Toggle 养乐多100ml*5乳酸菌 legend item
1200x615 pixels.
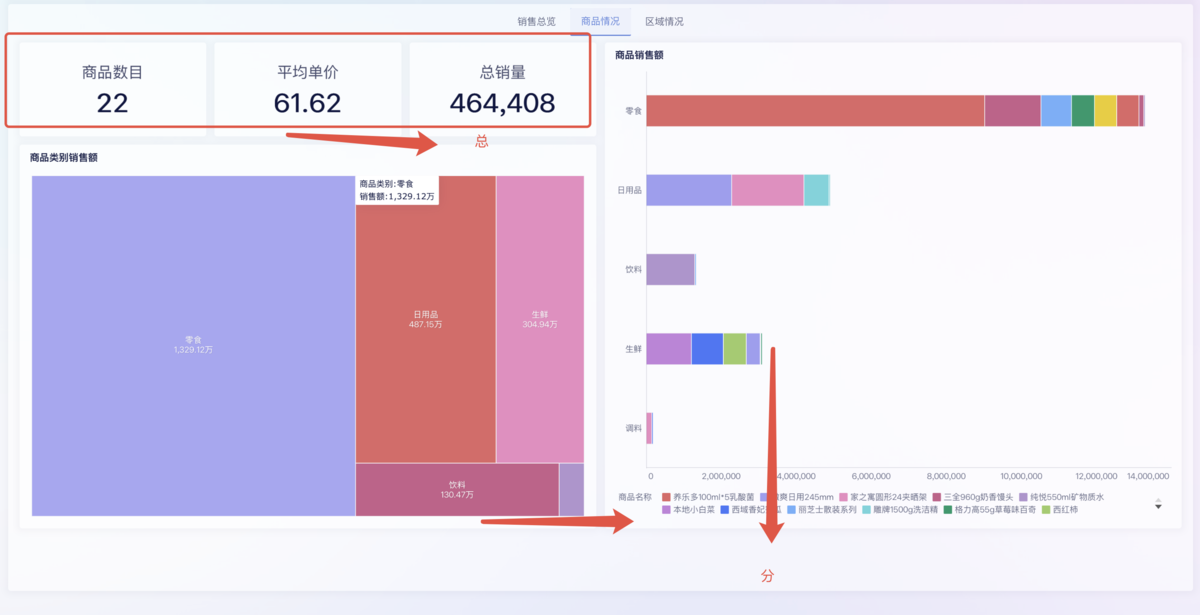point(667,496)
